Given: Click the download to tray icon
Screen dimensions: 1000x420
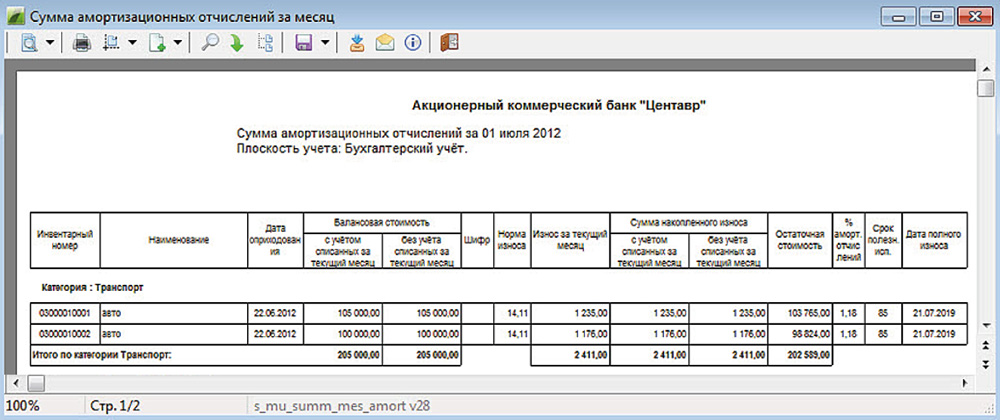Looking at the screenshot, I should [x=357, y=43].
